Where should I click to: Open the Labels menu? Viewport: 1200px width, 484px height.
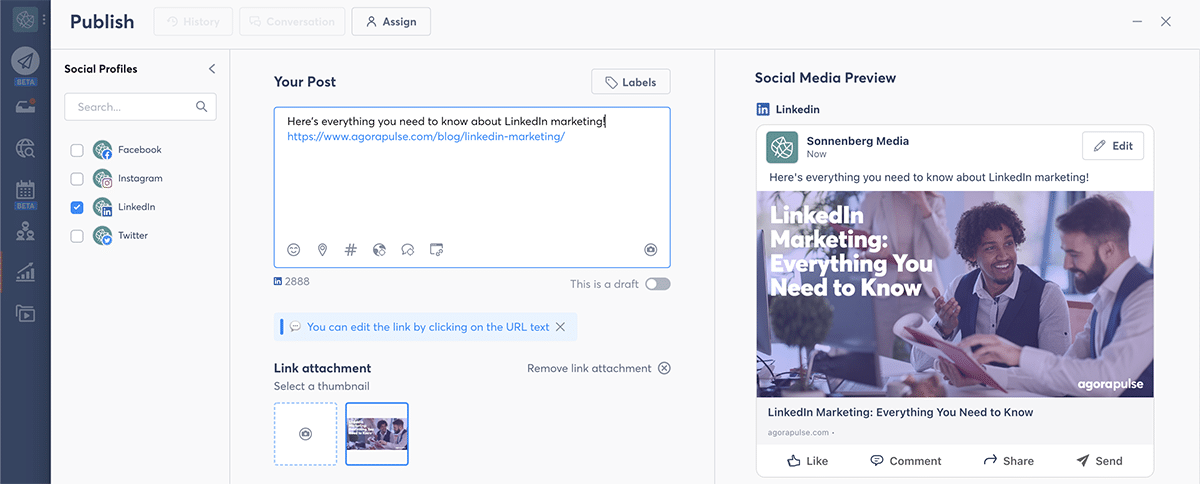click(630, 82)
